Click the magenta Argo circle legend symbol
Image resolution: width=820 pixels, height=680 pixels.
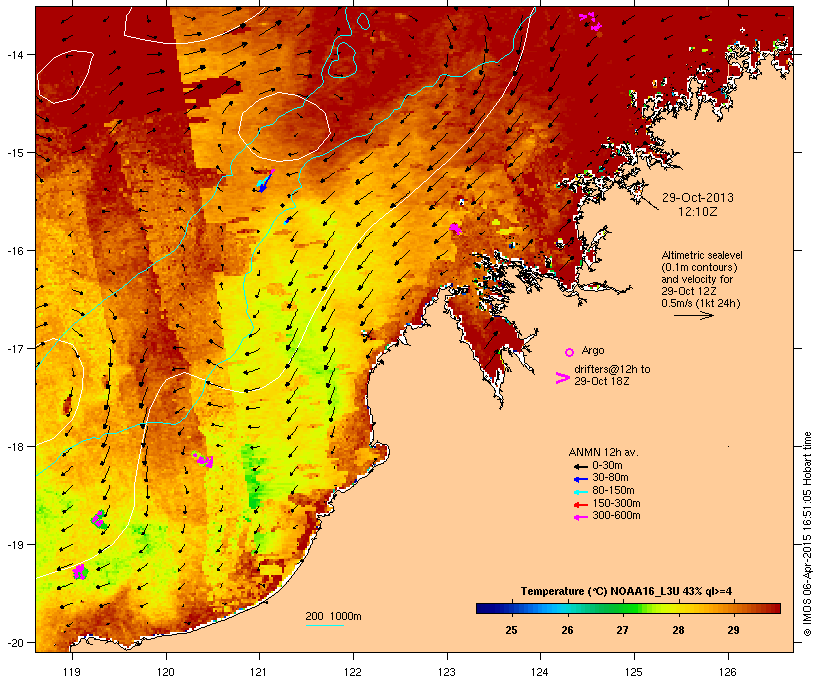point(569,352)
